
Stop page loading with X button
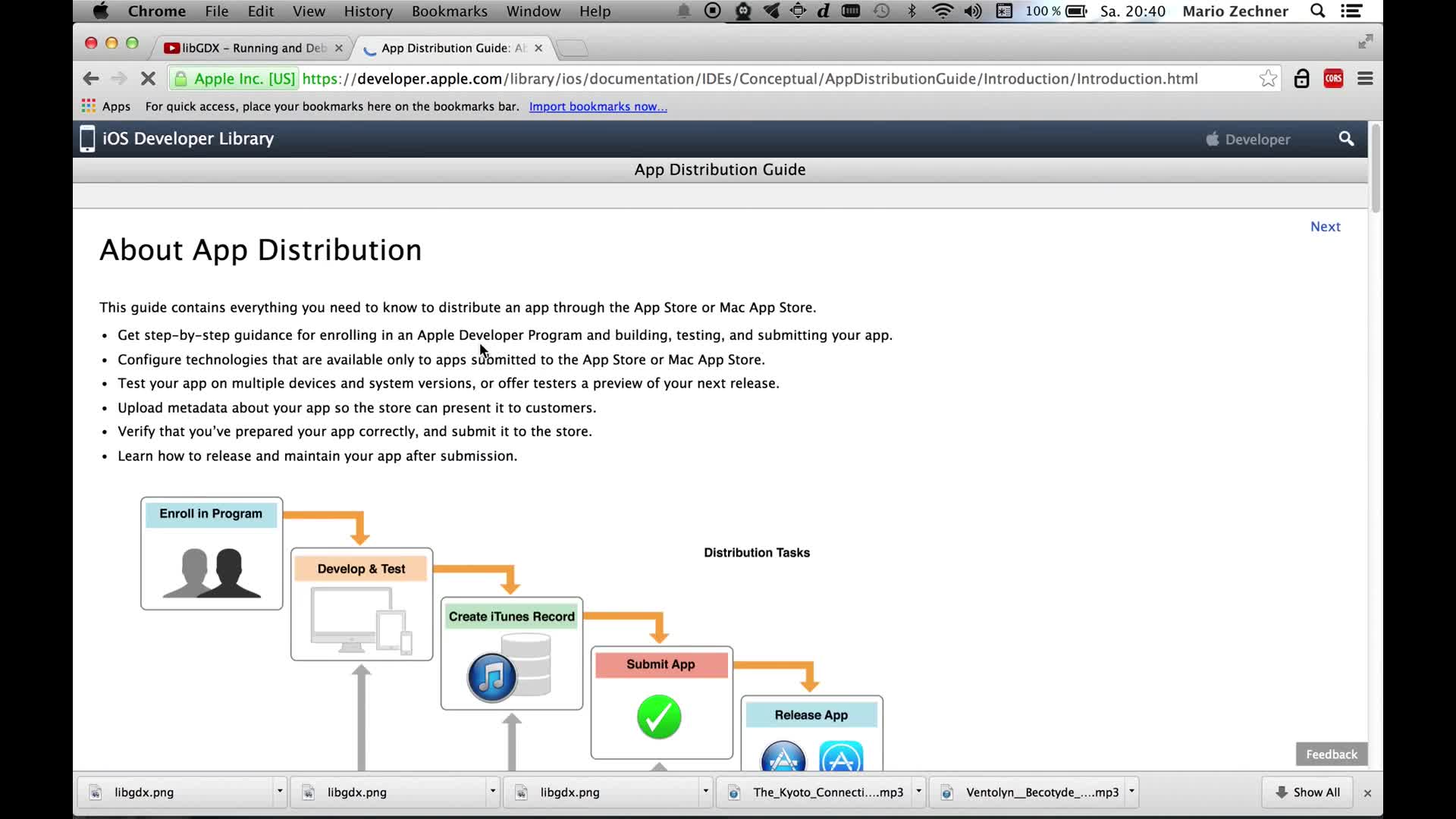pos(148,79)
